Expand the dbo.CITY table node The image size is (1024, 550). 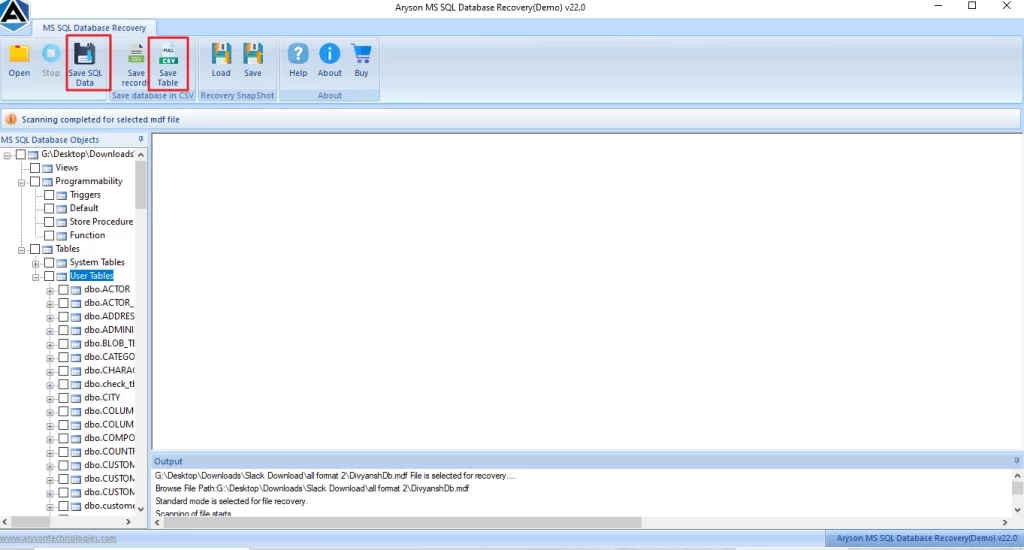coord(50,399)
